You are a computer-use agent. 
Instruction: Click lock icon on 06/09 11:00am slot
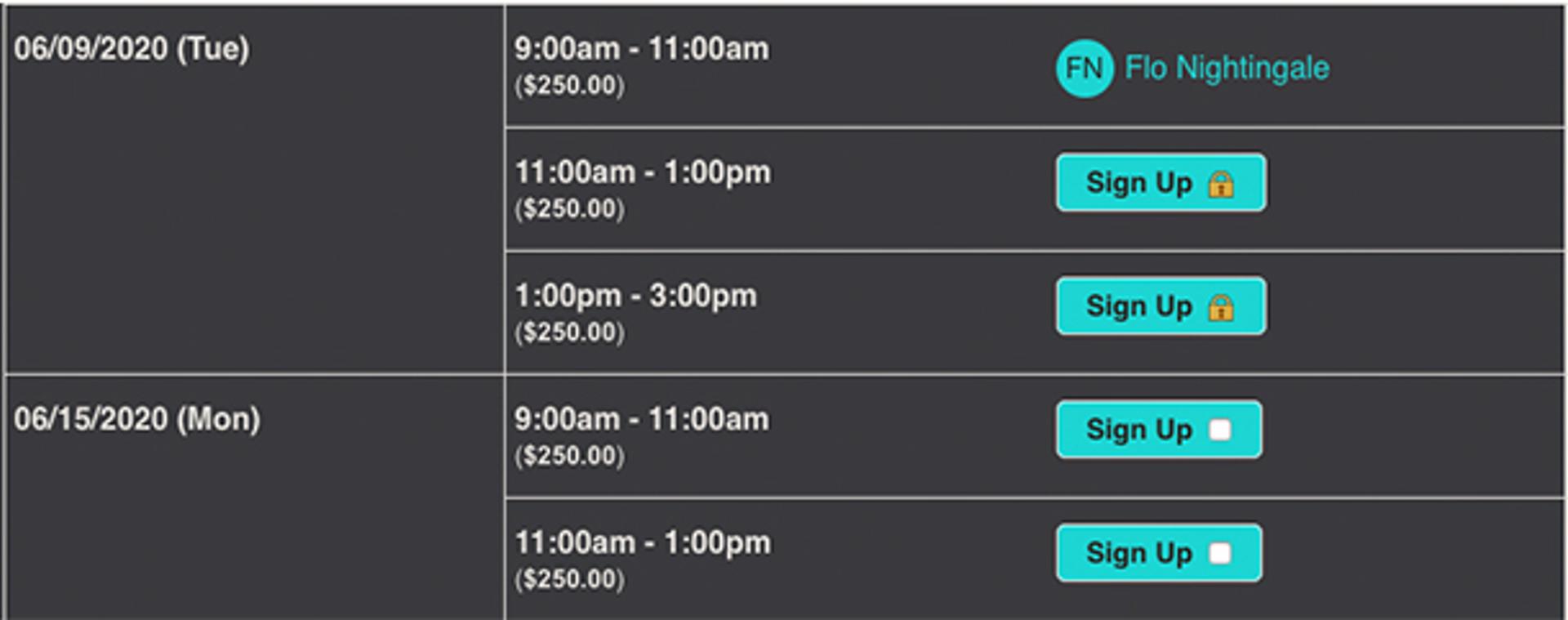click(x=1221, y=184)
